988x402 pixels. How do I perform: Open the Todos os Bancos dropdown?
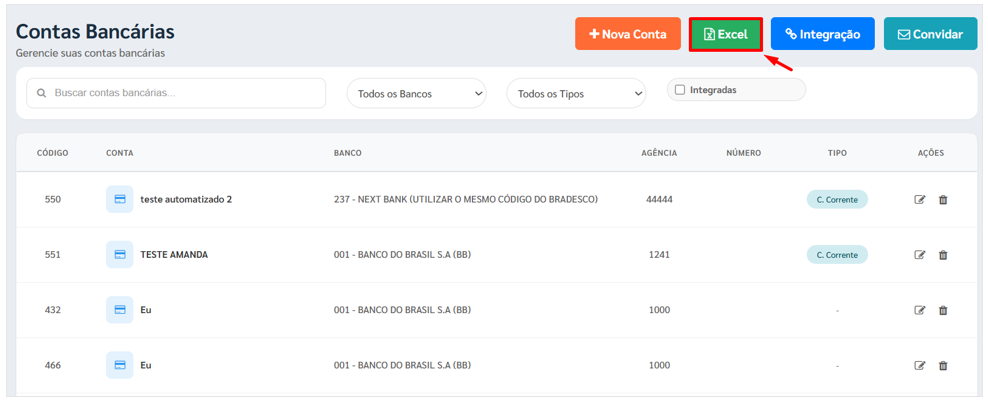pos(416,94)
